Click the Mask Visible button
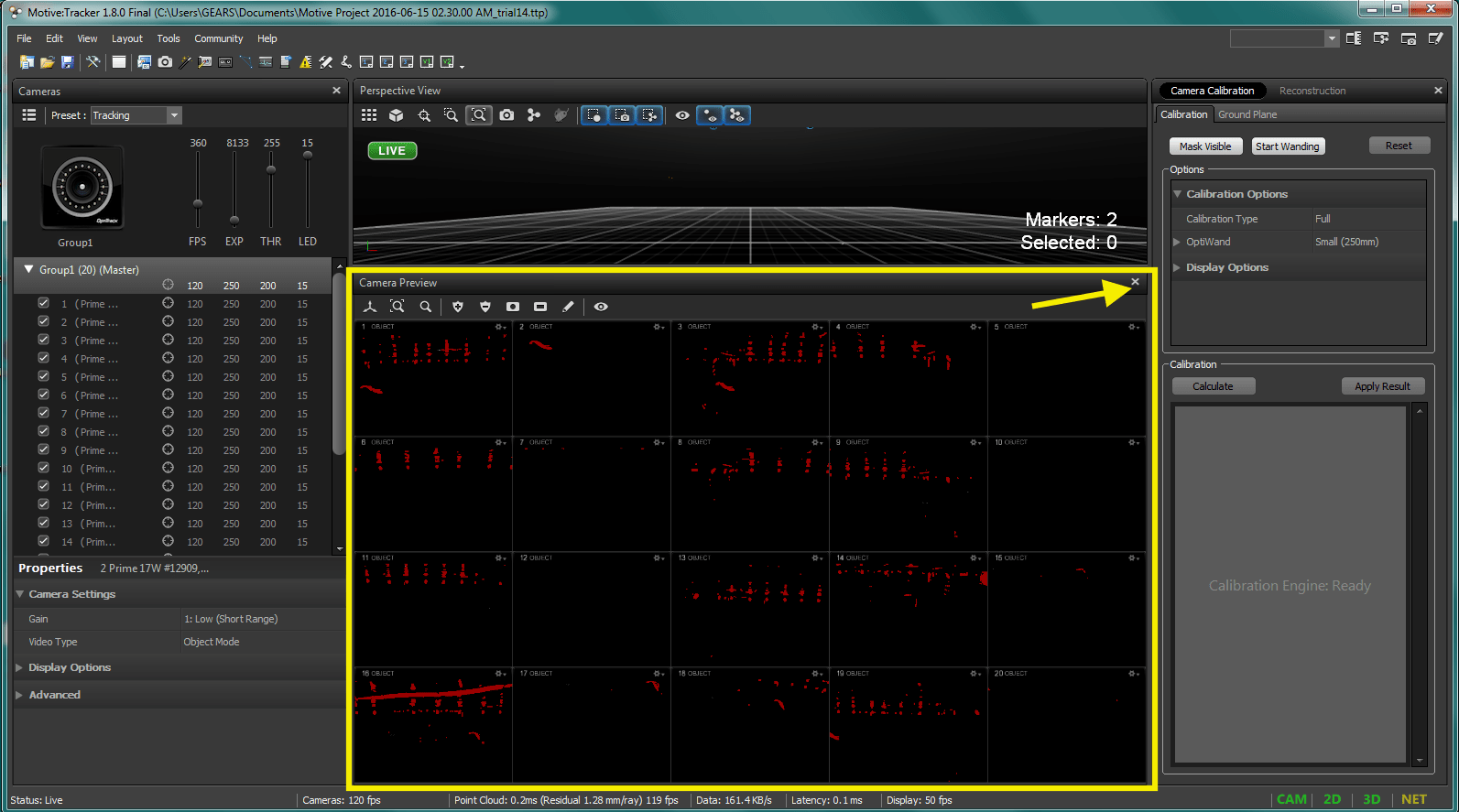Image resolution: width=1459 pixels, height=812 pixels. [1205, 146]
